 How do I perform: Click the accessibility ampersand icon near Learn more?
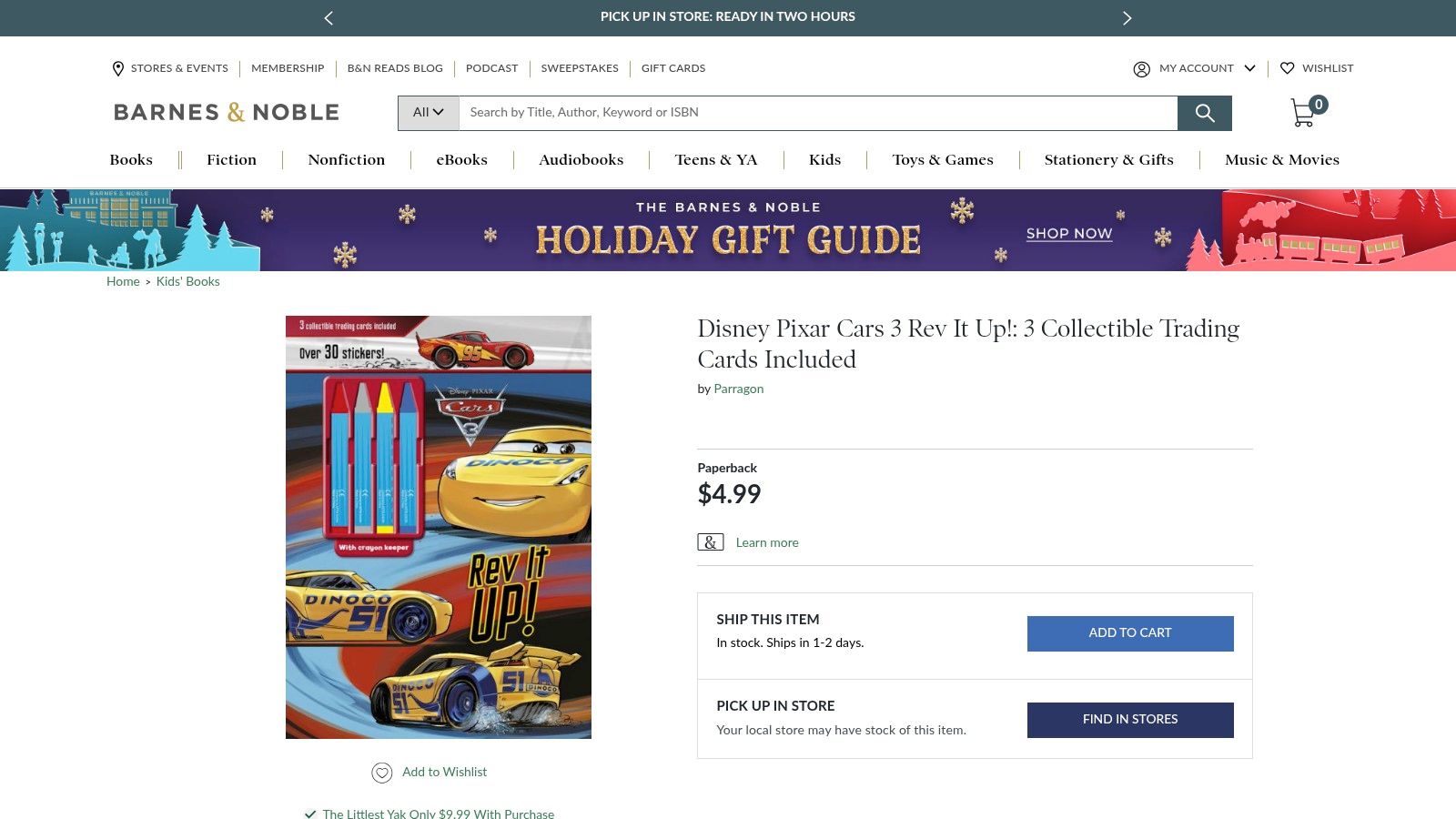point(710,541)
